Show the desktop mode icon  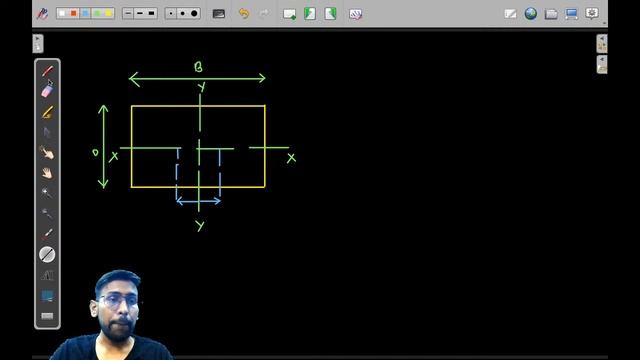[571, 14]
